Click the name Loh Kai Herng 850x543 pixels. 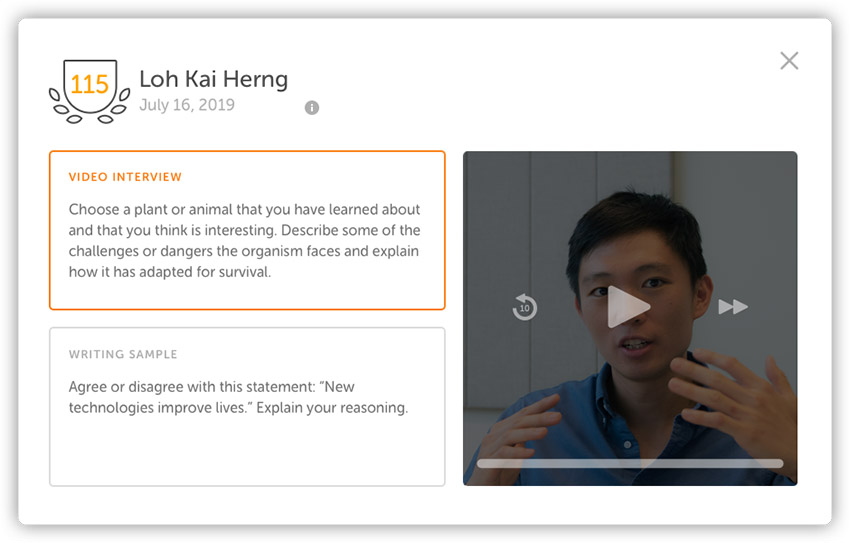pos(214,79)
